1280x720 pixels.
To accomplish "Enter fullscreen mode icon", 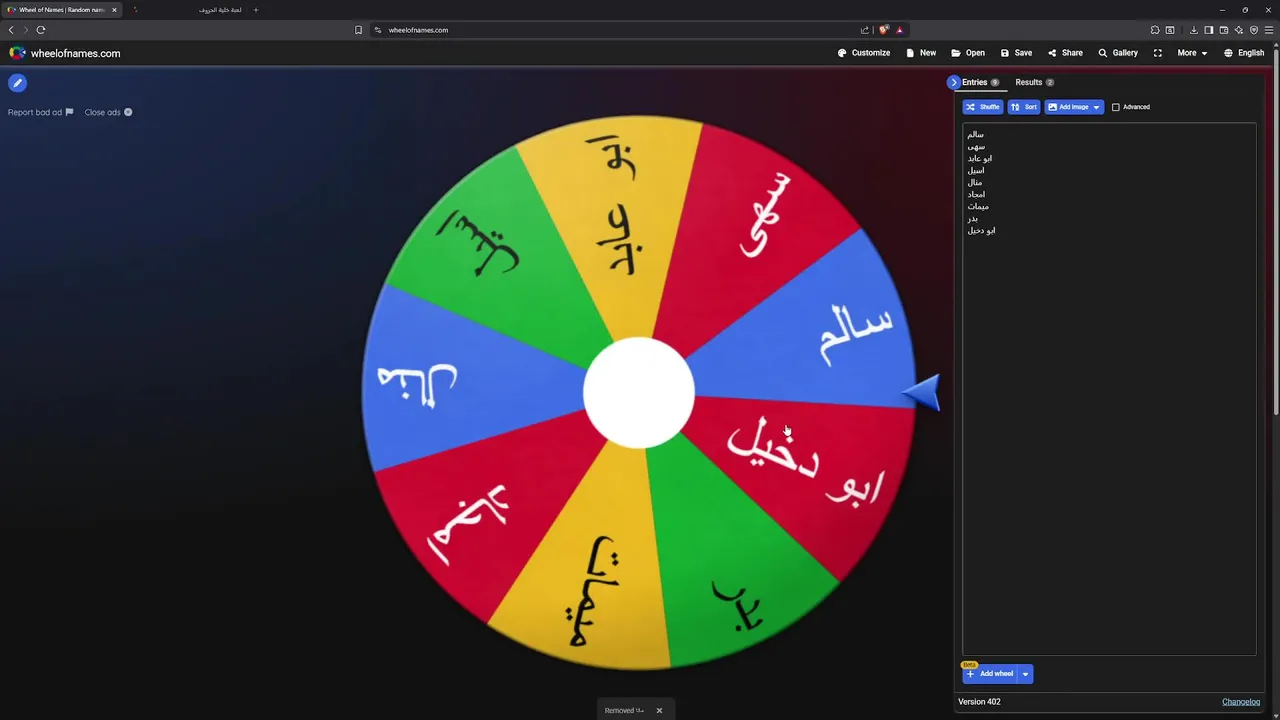I will click(x=1158, y=53).
